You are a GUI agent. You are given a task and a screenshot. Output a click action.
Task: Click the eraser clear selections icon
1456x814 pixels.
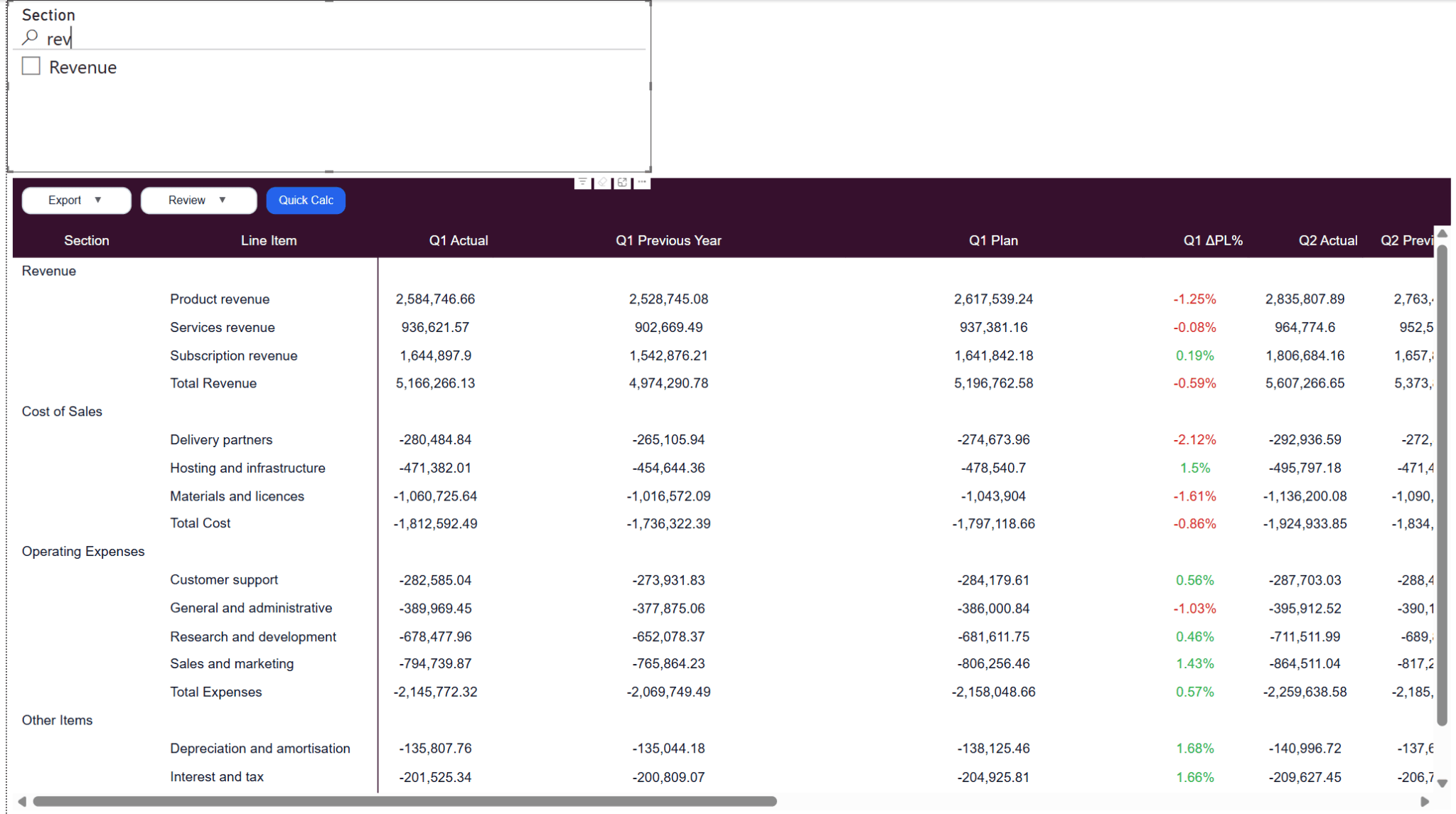click(x=602, y=183)
